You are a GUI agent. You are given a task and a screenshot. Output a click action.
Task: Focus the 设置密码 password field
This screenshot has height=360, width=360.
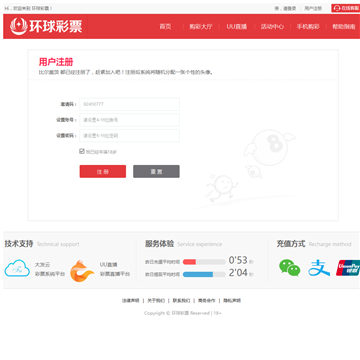click(x=129, y=136)
